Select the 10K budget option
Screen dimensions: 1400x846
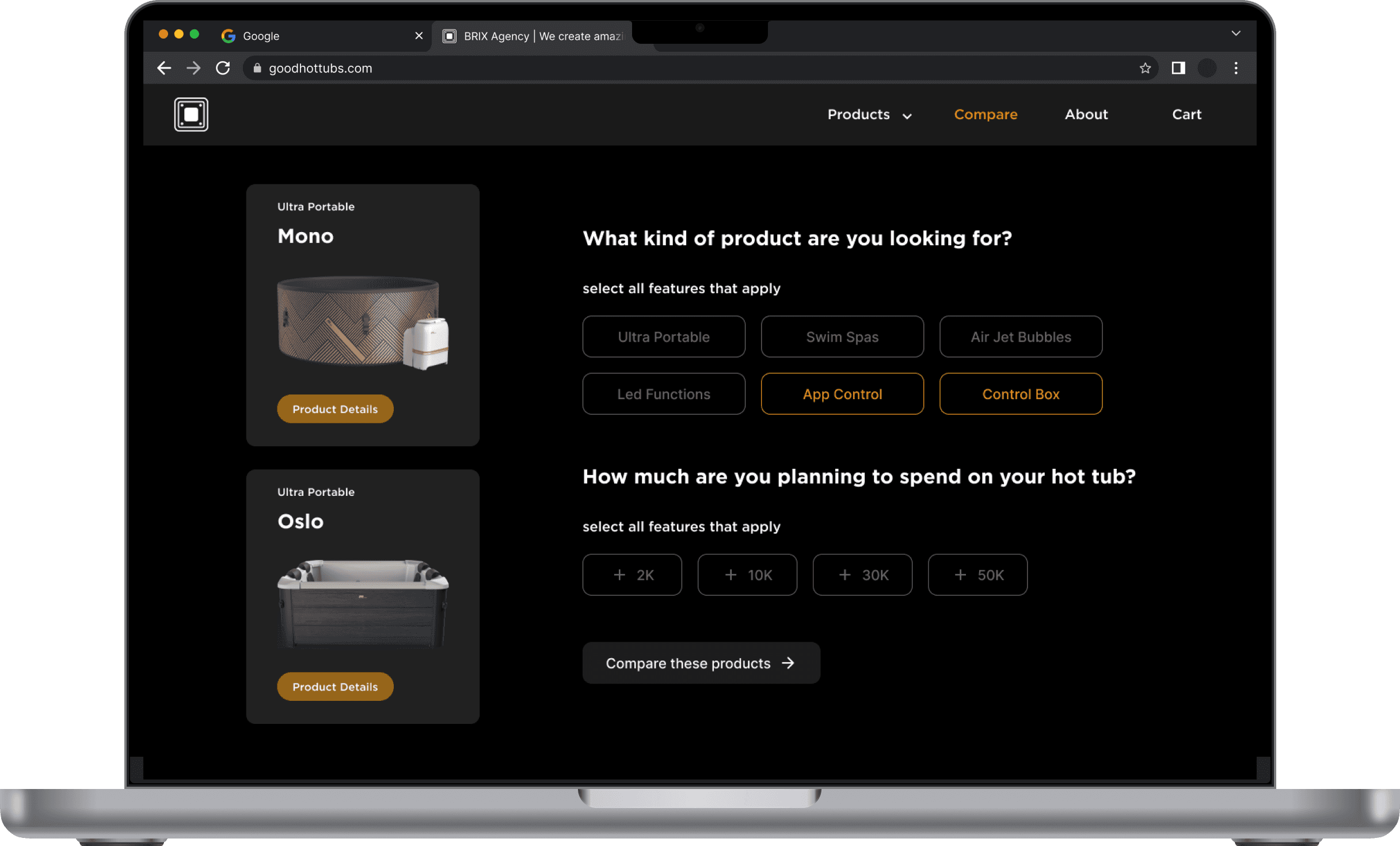[747, 575]
